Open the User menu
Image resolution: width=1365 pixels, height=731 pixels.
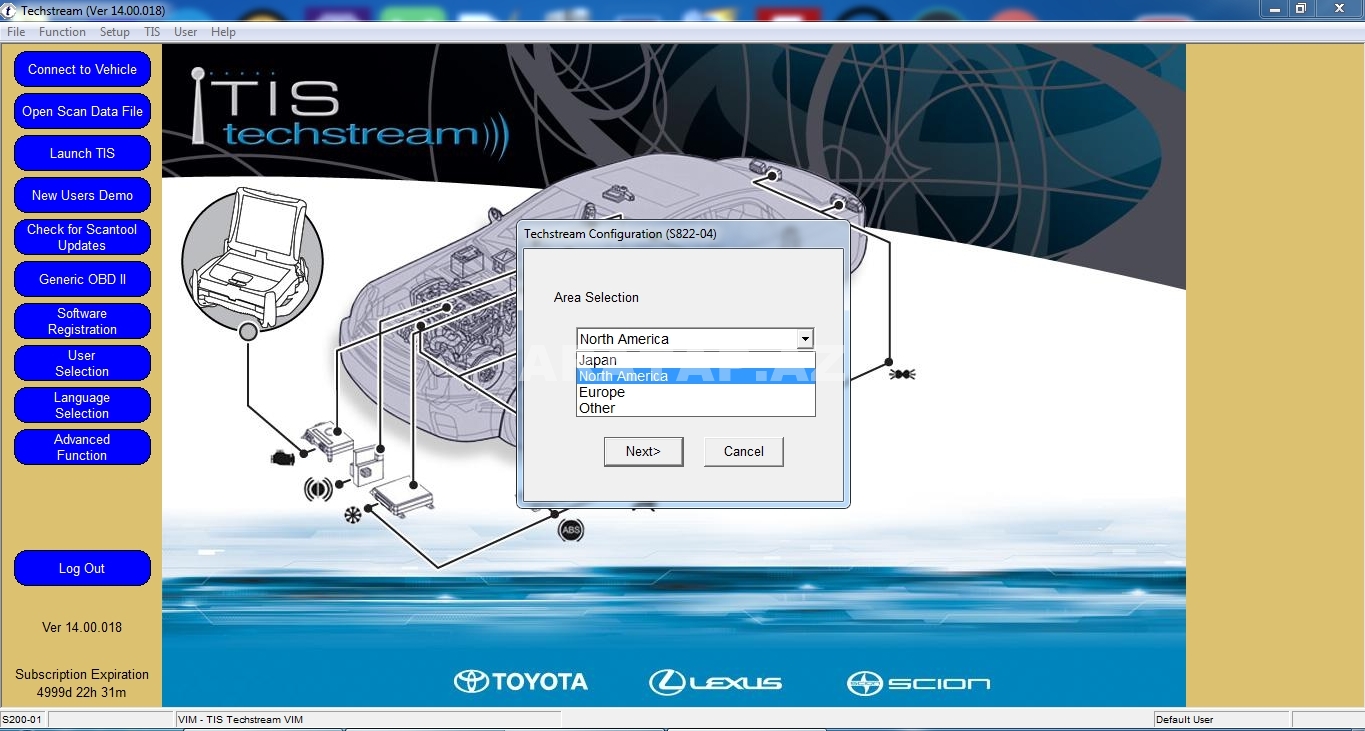pos(185,32)
